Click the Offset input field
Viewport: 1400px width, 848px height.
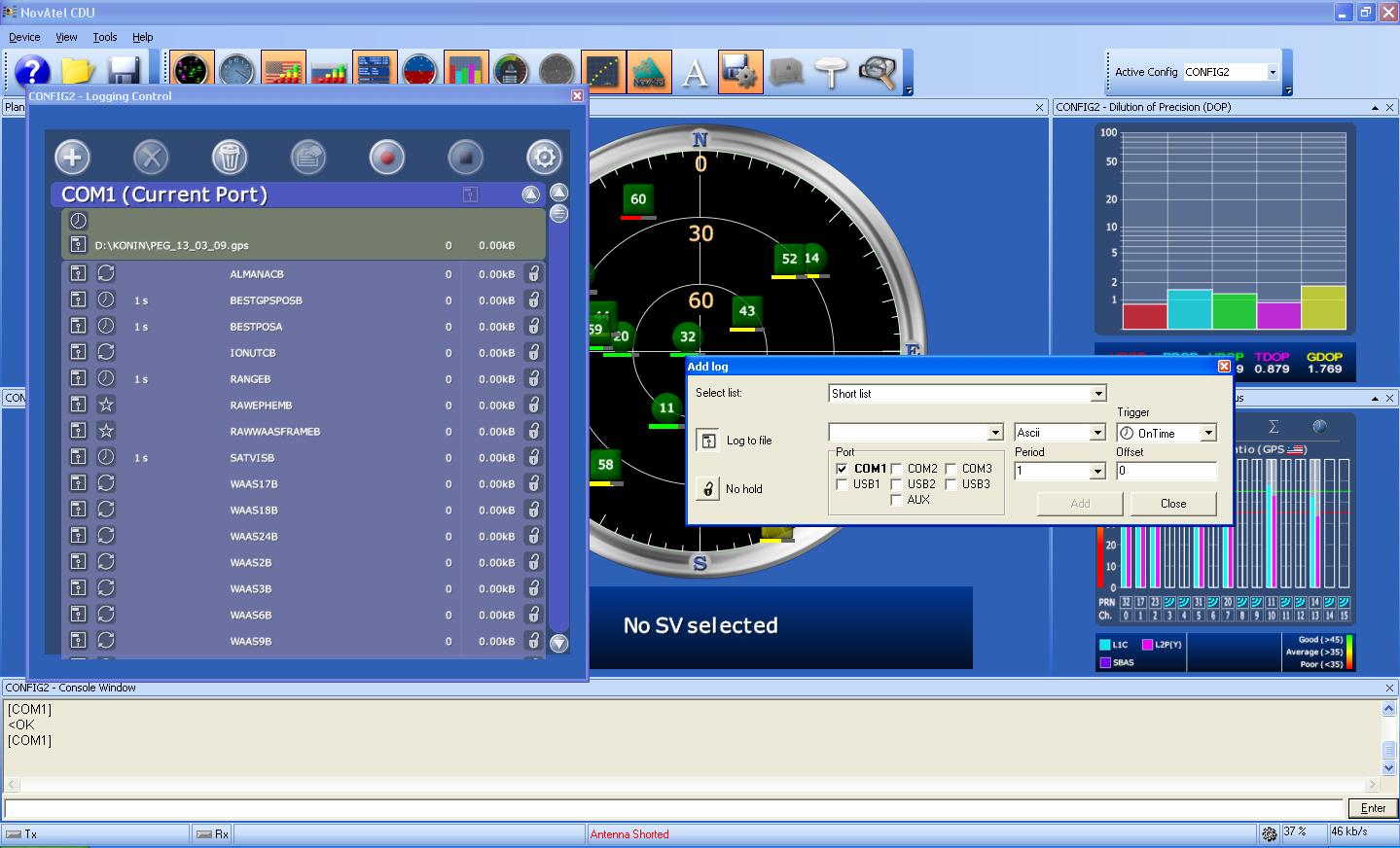click(x=1167, y=471)
